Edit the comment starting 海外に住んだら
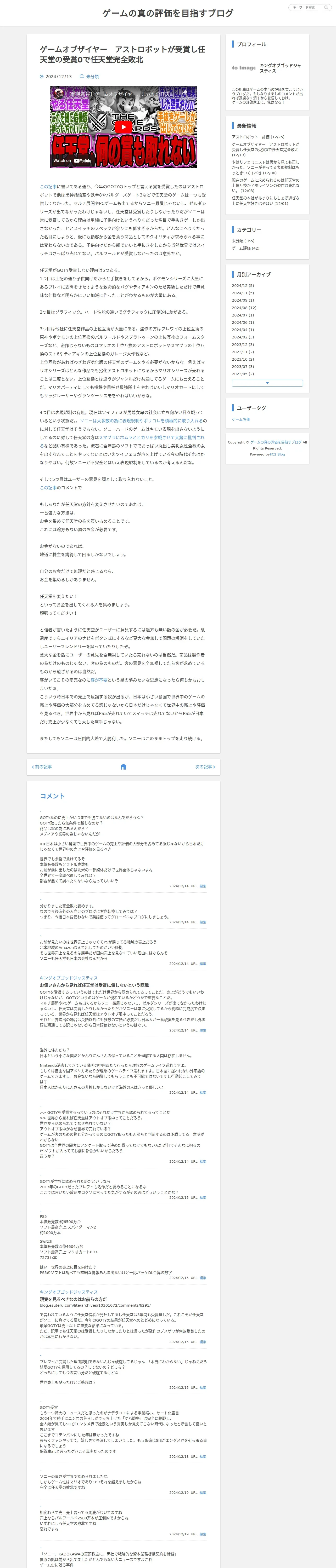This screenshot has height=1568, width=336. [203, 1093]
